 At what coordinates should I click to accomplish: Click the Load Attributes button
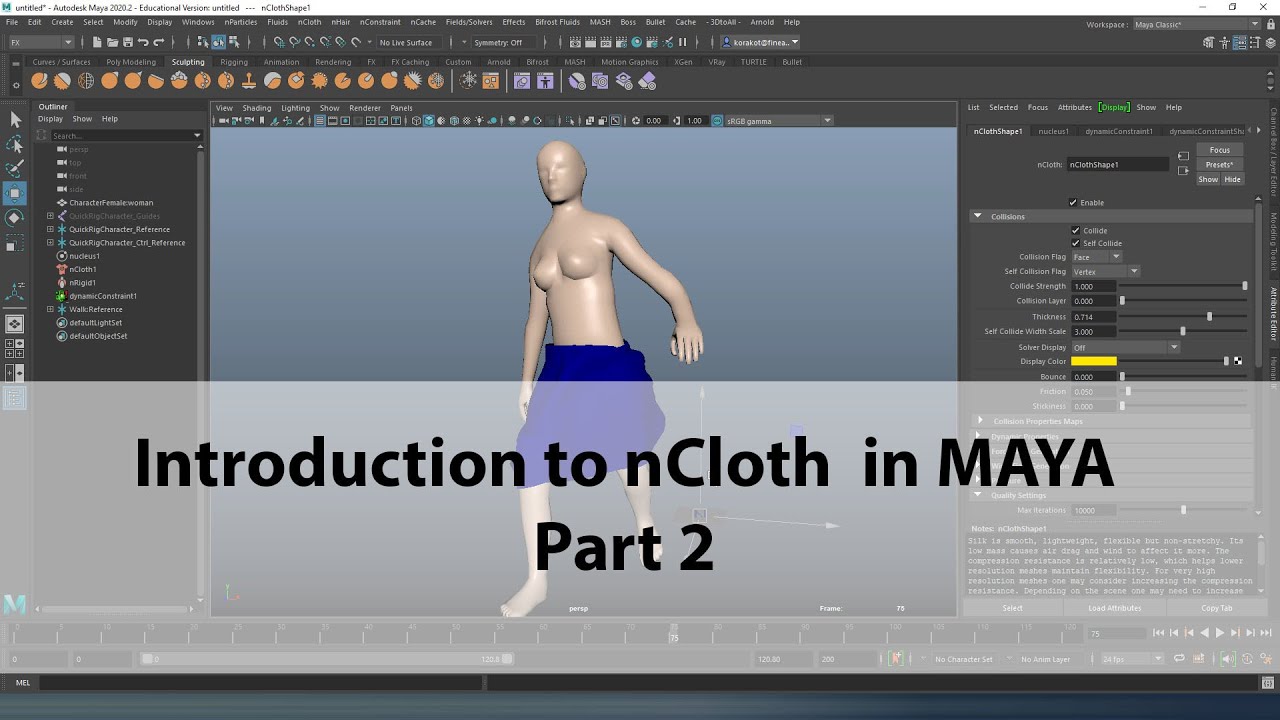pyautogui.click(x=1115, y=608)
